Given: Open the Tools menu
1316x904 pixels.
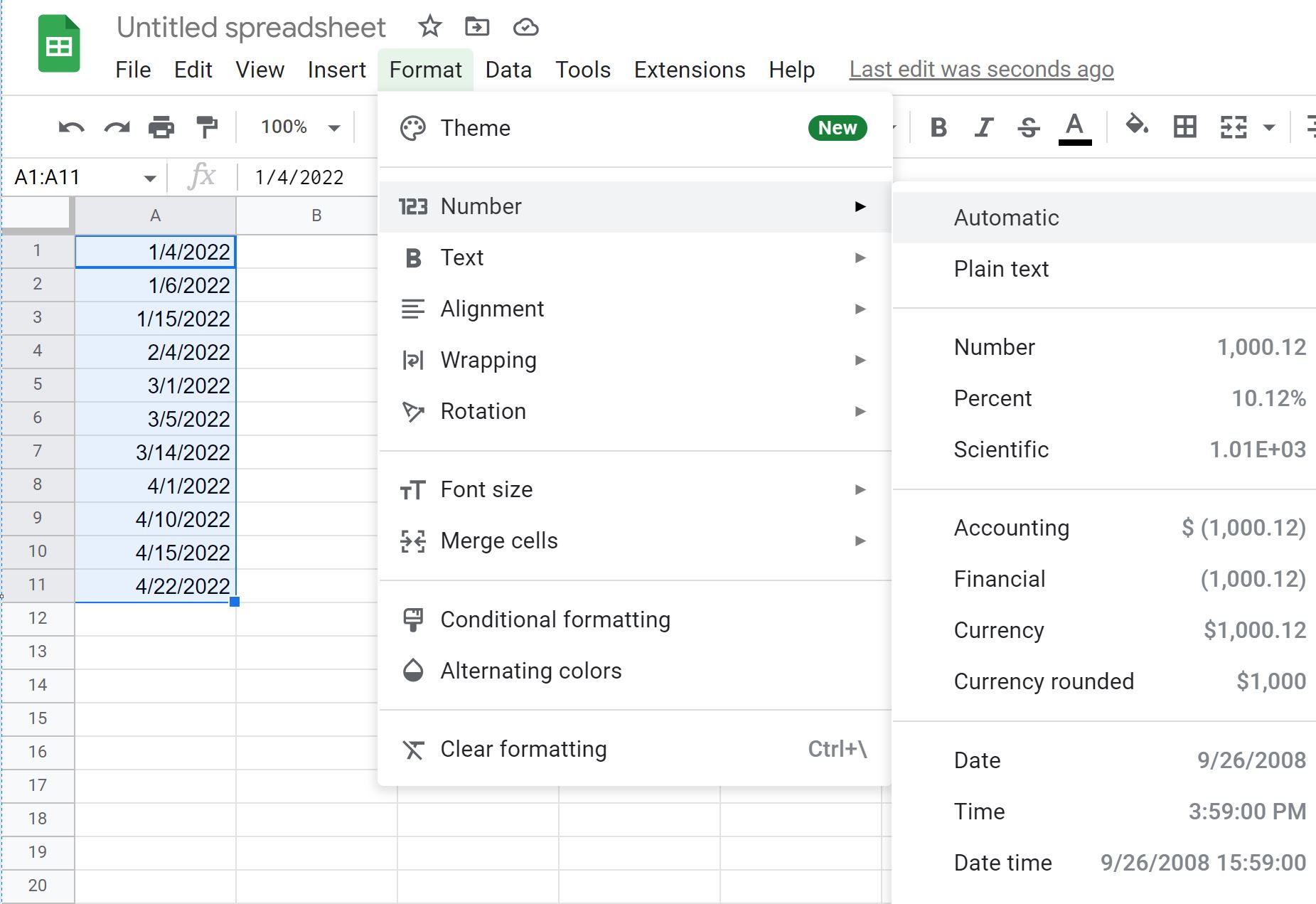Looking at the screenshot, I should (583, 70).
